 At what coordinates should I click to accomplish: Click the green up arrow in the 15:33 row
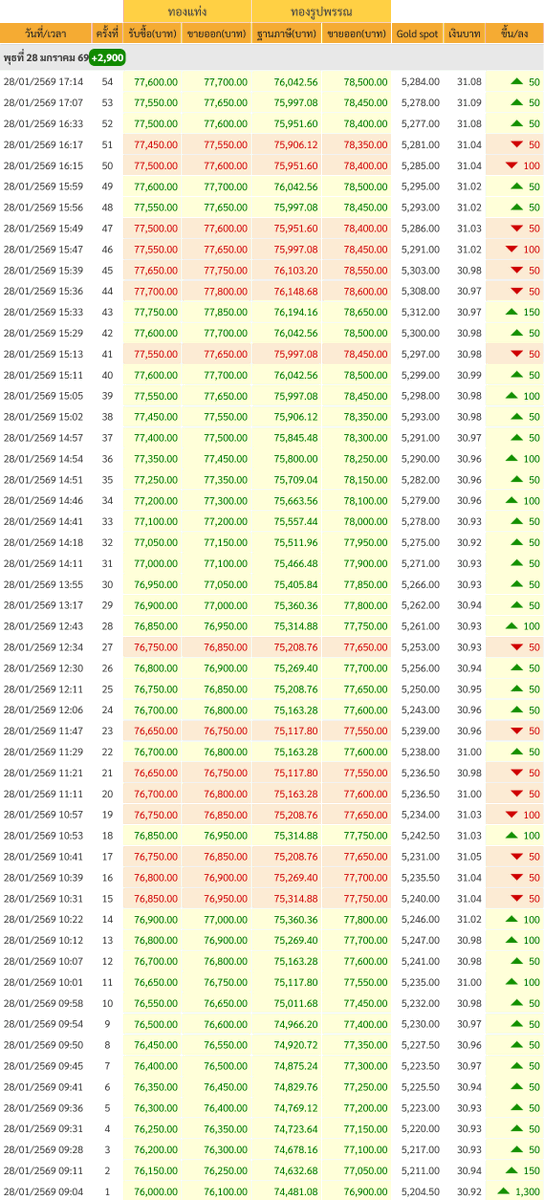point(512,312)
